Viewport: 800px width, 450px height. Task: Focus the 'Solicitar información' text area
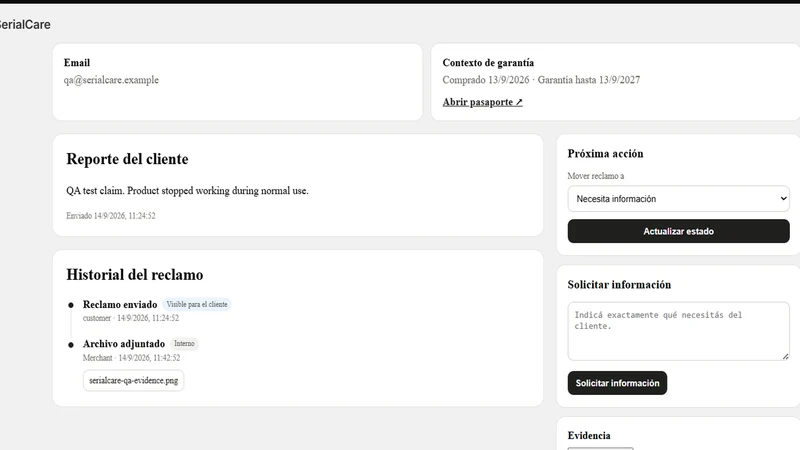click(678, 331)
